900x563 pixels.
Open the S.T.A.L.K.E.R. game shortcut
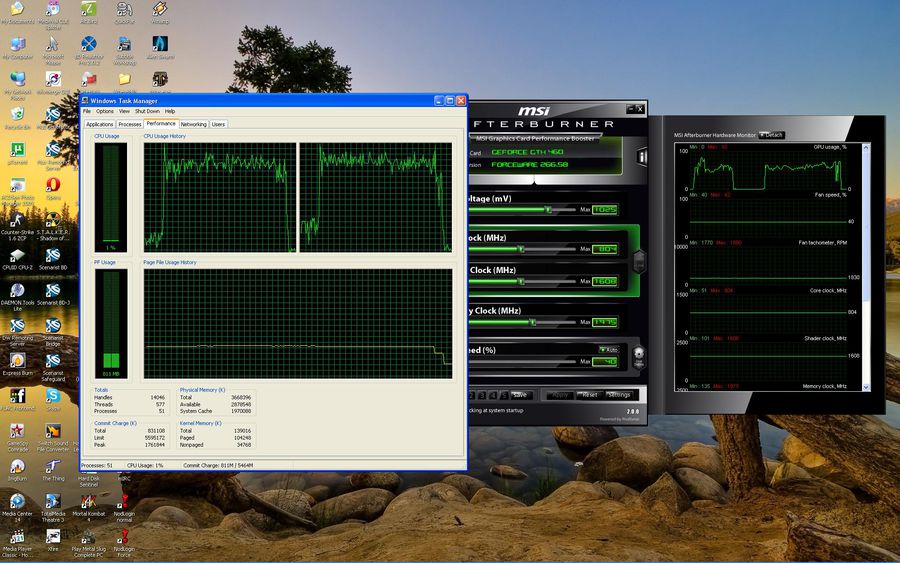click(53, 226)
